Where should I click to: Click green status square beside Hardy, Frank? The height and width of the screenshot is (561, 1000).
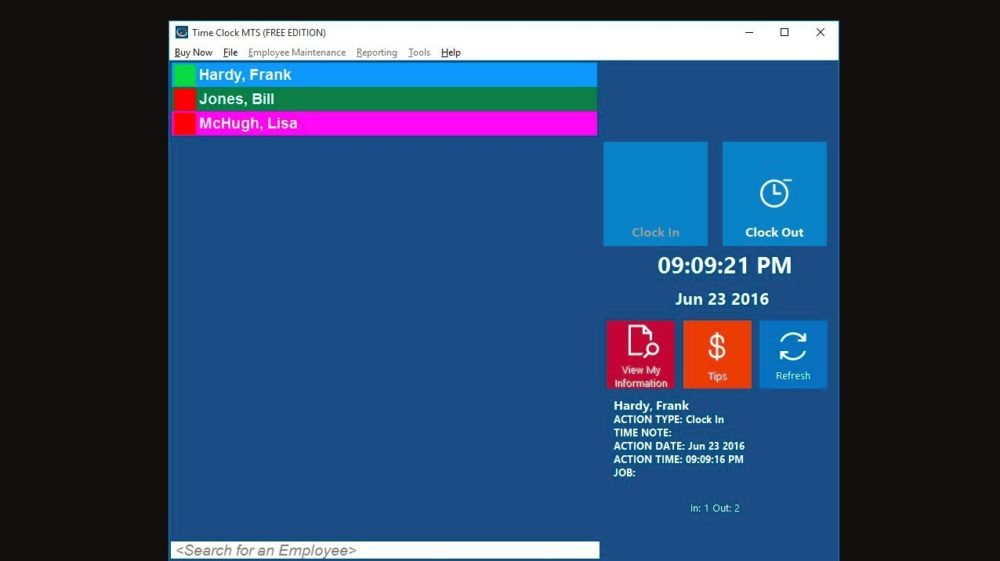(184, 75)
